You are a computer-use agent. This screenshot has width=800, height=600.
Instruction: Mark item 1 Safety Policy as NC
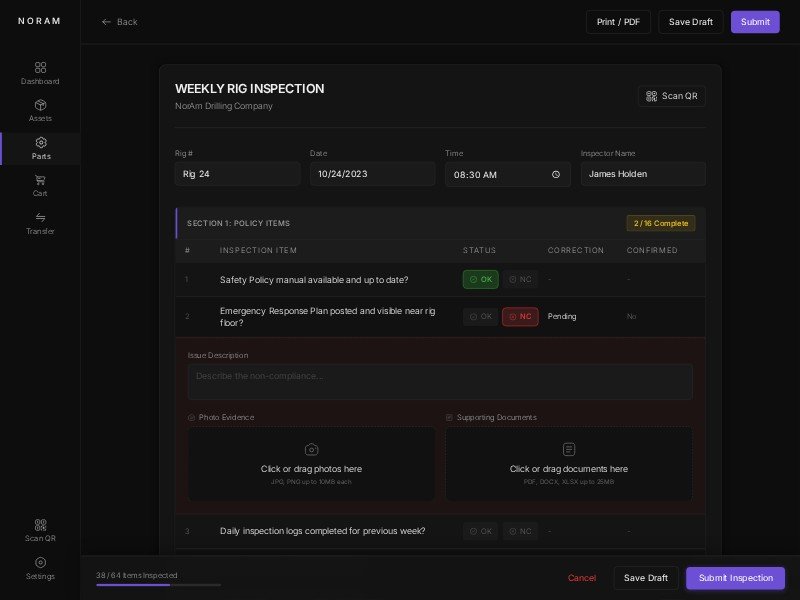pos(520,279)
